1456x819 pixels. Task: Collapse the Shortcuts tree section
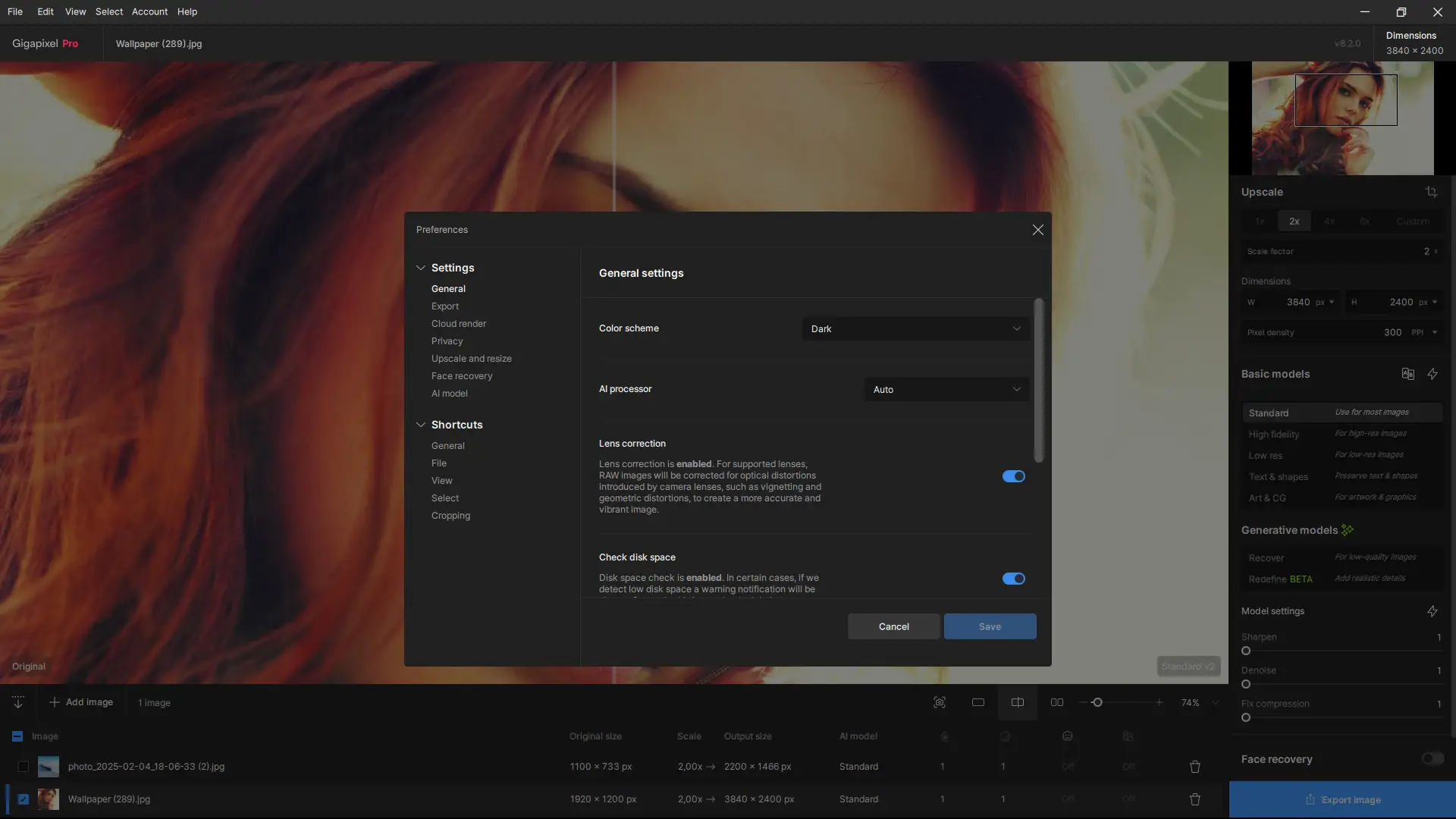tap(421, 425)
